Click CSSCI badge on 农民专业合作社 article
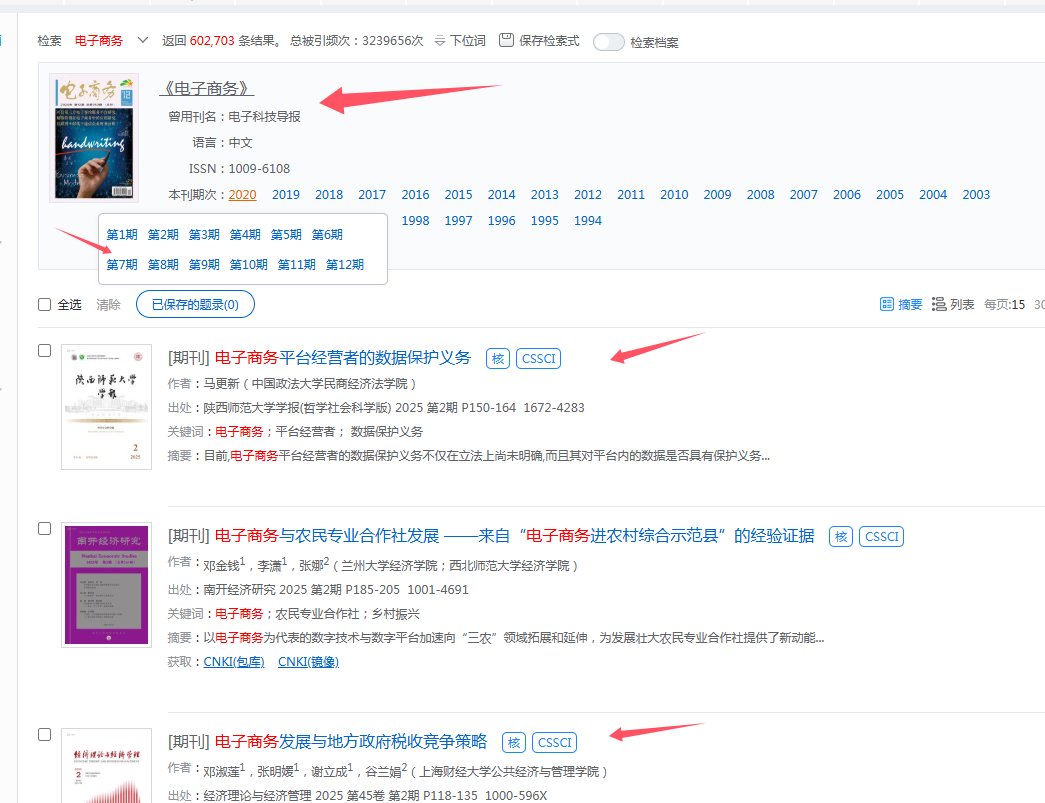The height and width of the screenshot is (803, 1045). [882, 536]
